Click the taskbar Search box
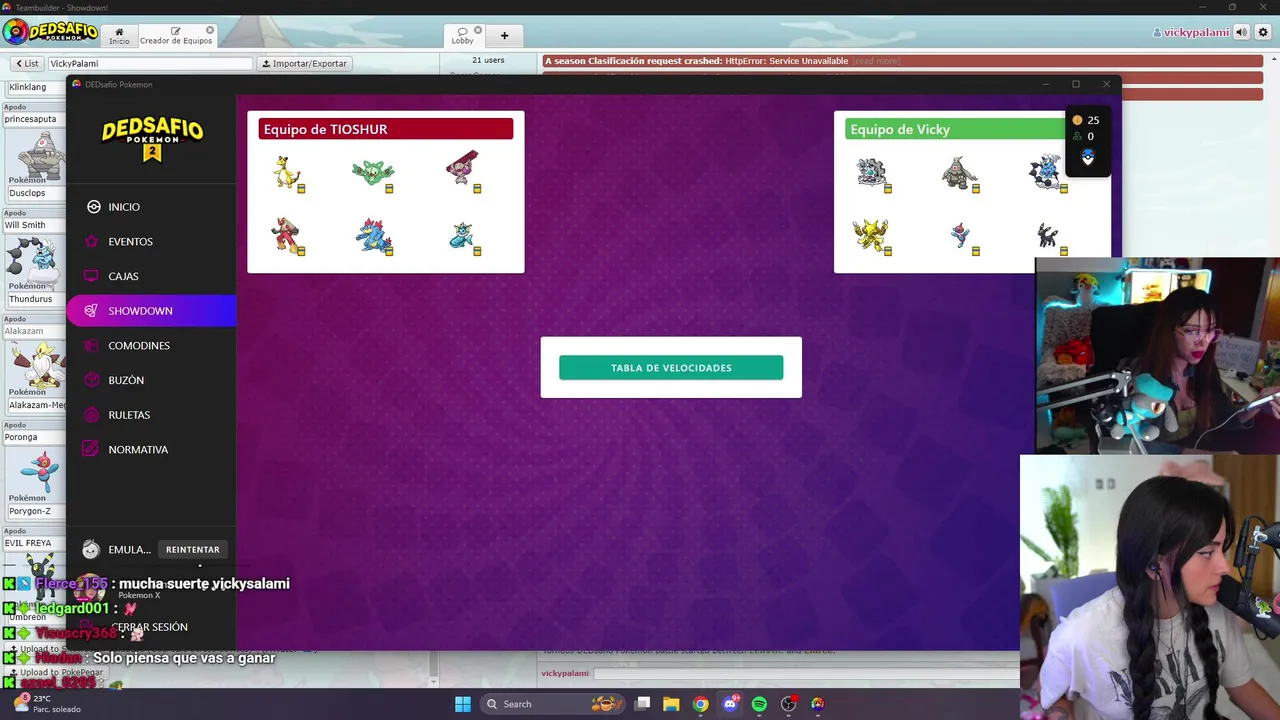Screen dimensions: 1280x720 [553, 704]
